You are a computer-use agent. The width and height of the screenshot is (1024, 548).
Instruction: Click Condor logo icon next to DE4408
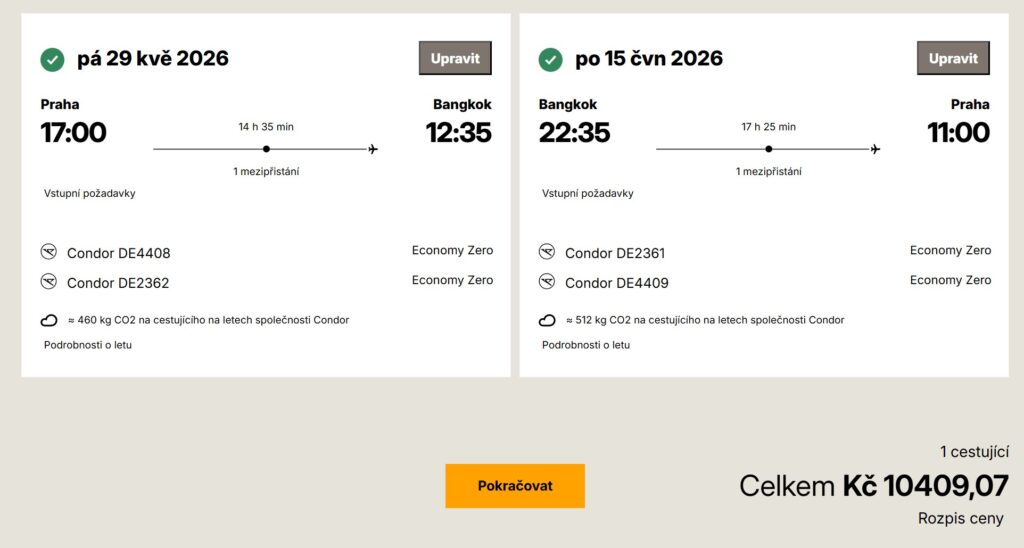pos(49,252)
